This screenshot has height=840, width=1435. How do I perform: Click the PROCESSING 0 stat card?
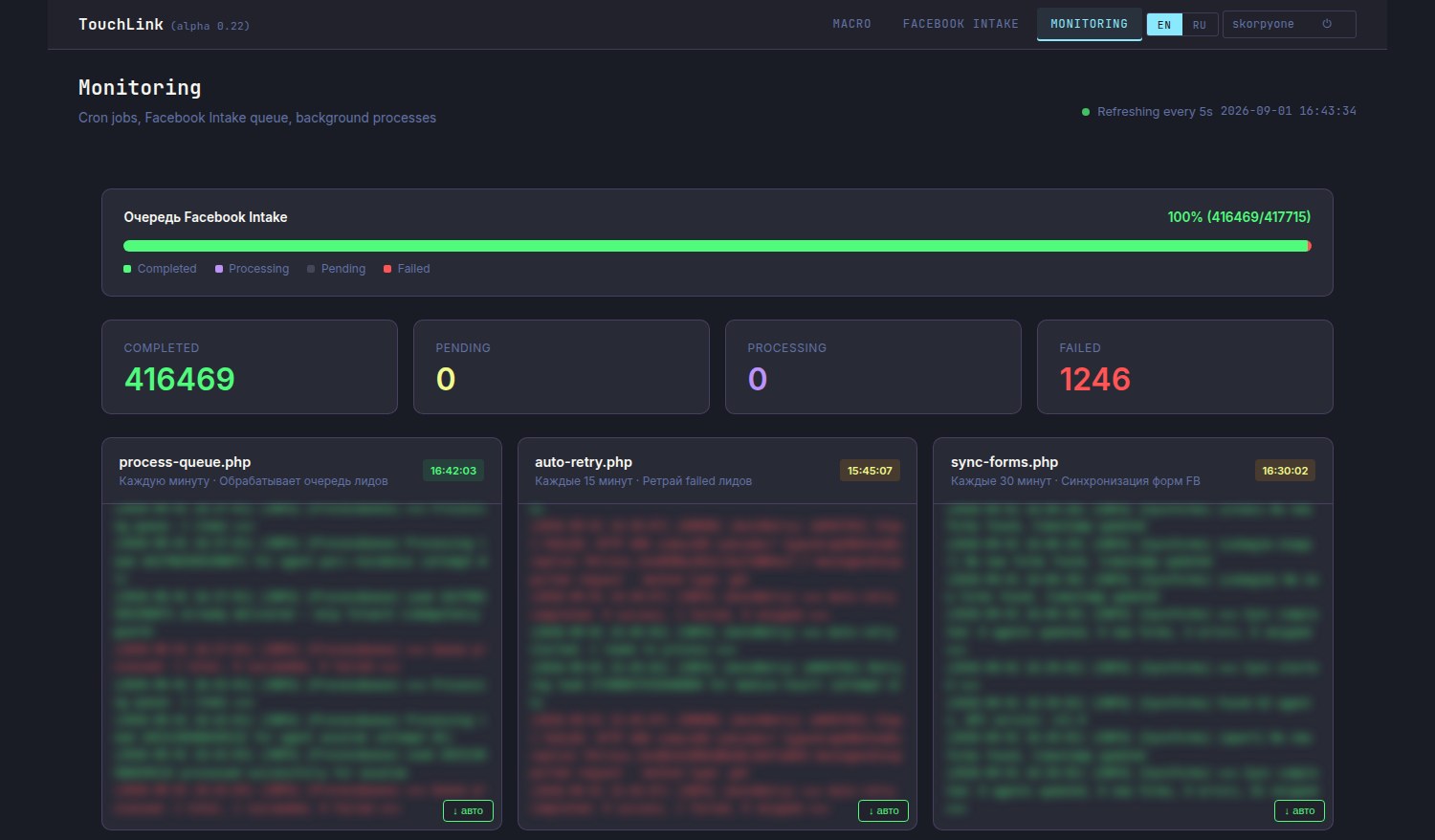[873, 366]
